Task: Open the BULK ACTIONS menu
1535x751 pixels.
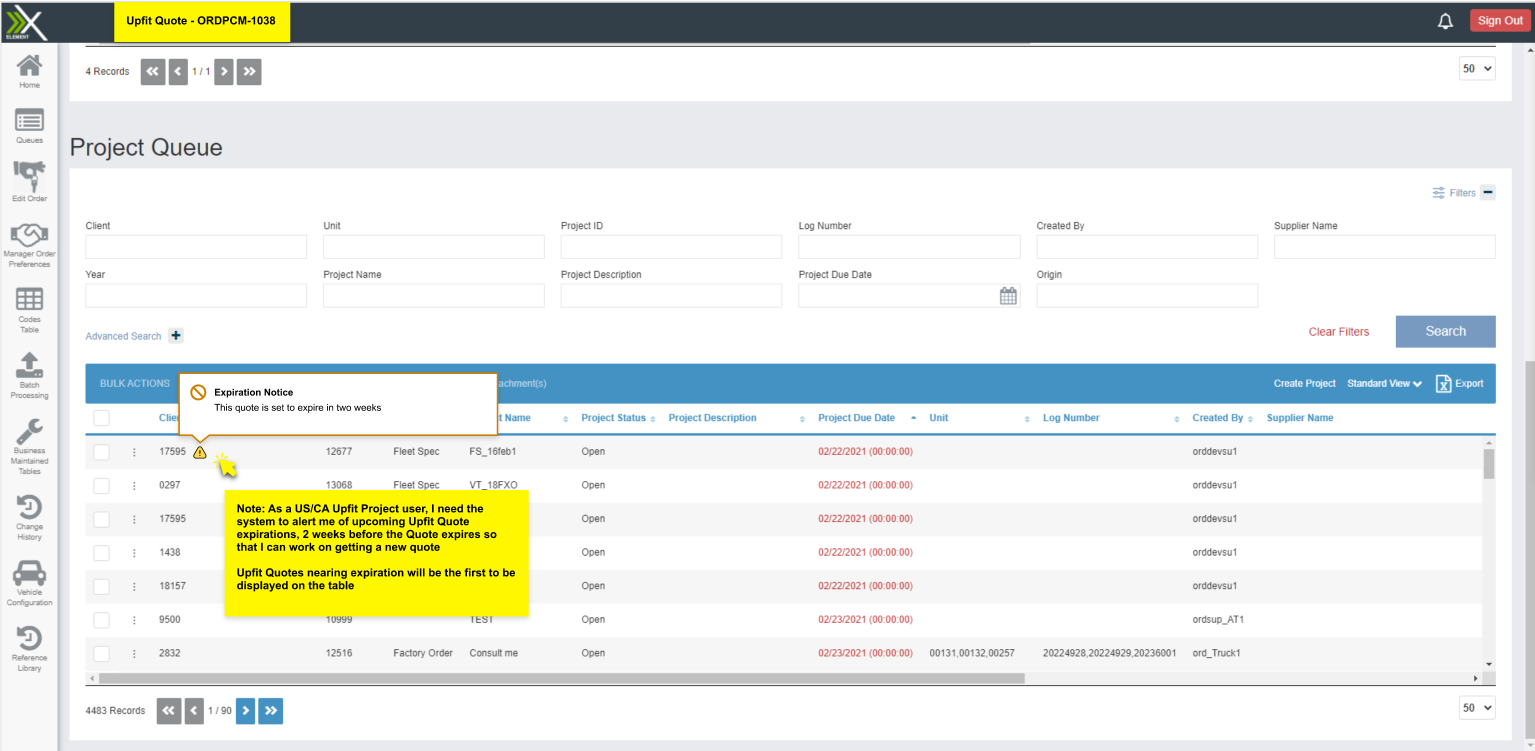Action: [134, 384]
